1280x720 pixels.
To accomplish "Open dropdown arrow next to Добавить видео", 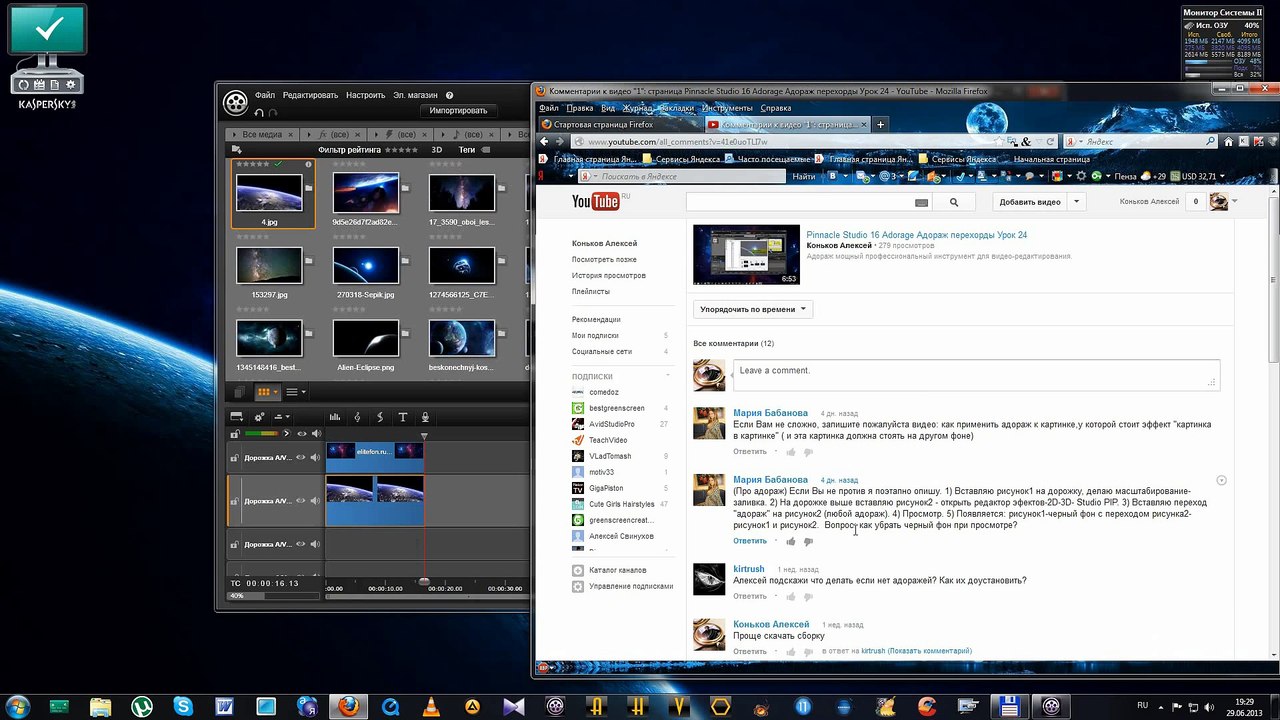I will coord(1077,202).
